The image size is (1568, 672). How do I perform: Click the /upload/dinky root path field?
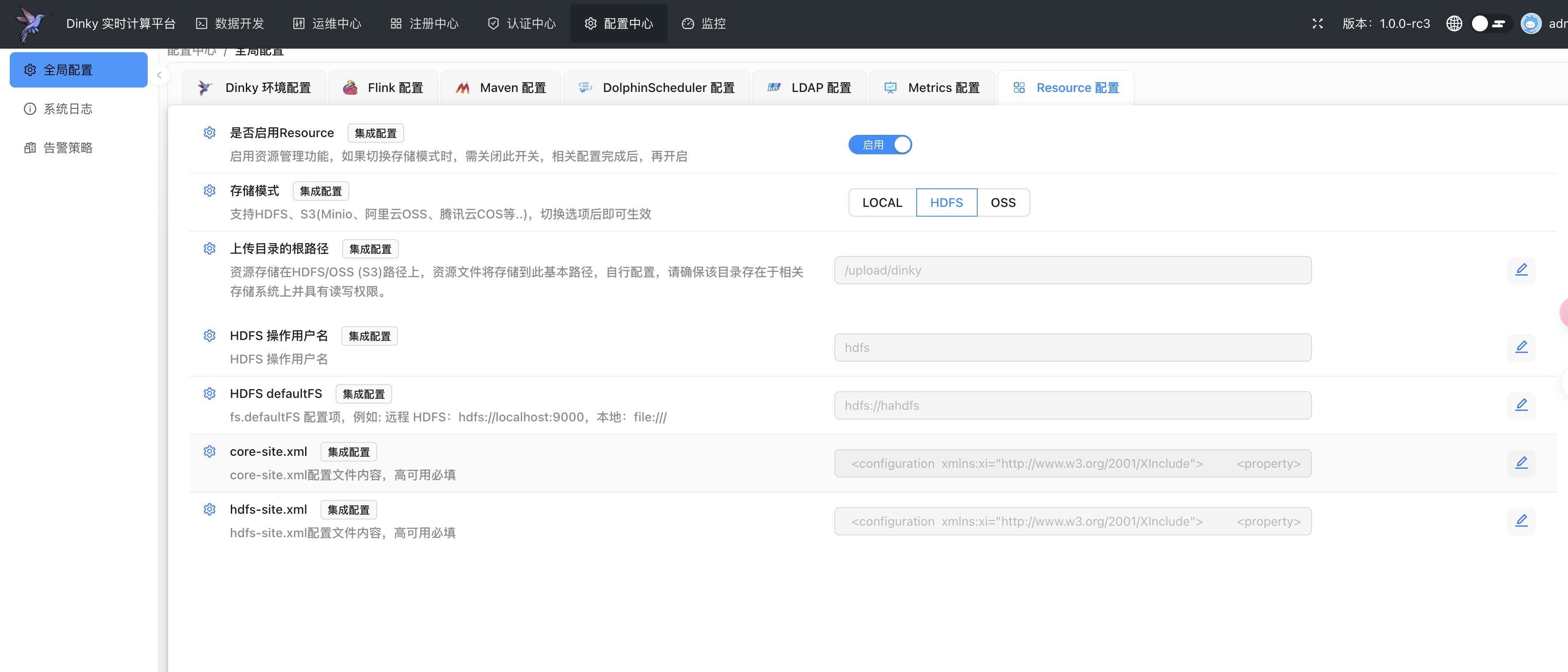[1072, 270]
